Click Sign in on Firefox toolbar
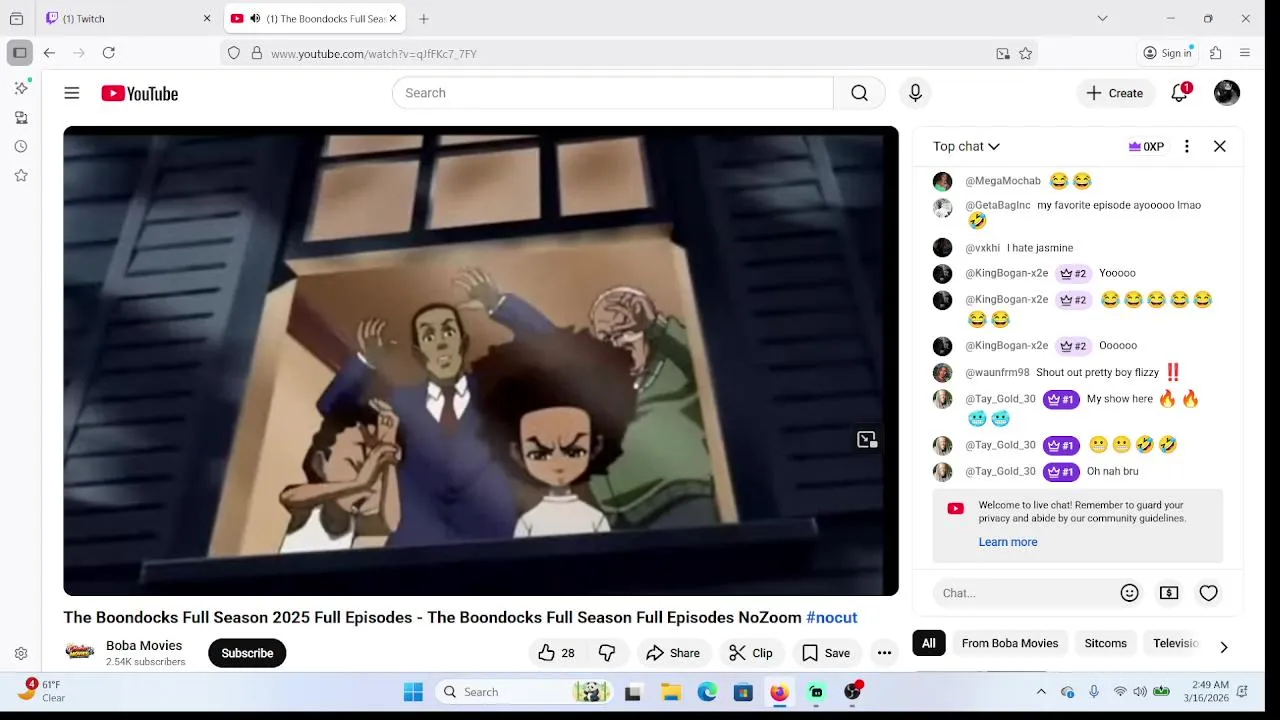 (x=1168, y=53)
